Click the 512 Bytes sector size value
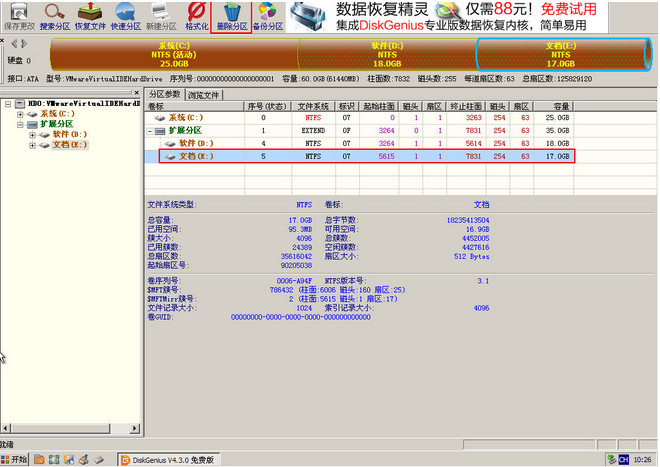 [471, 256]
